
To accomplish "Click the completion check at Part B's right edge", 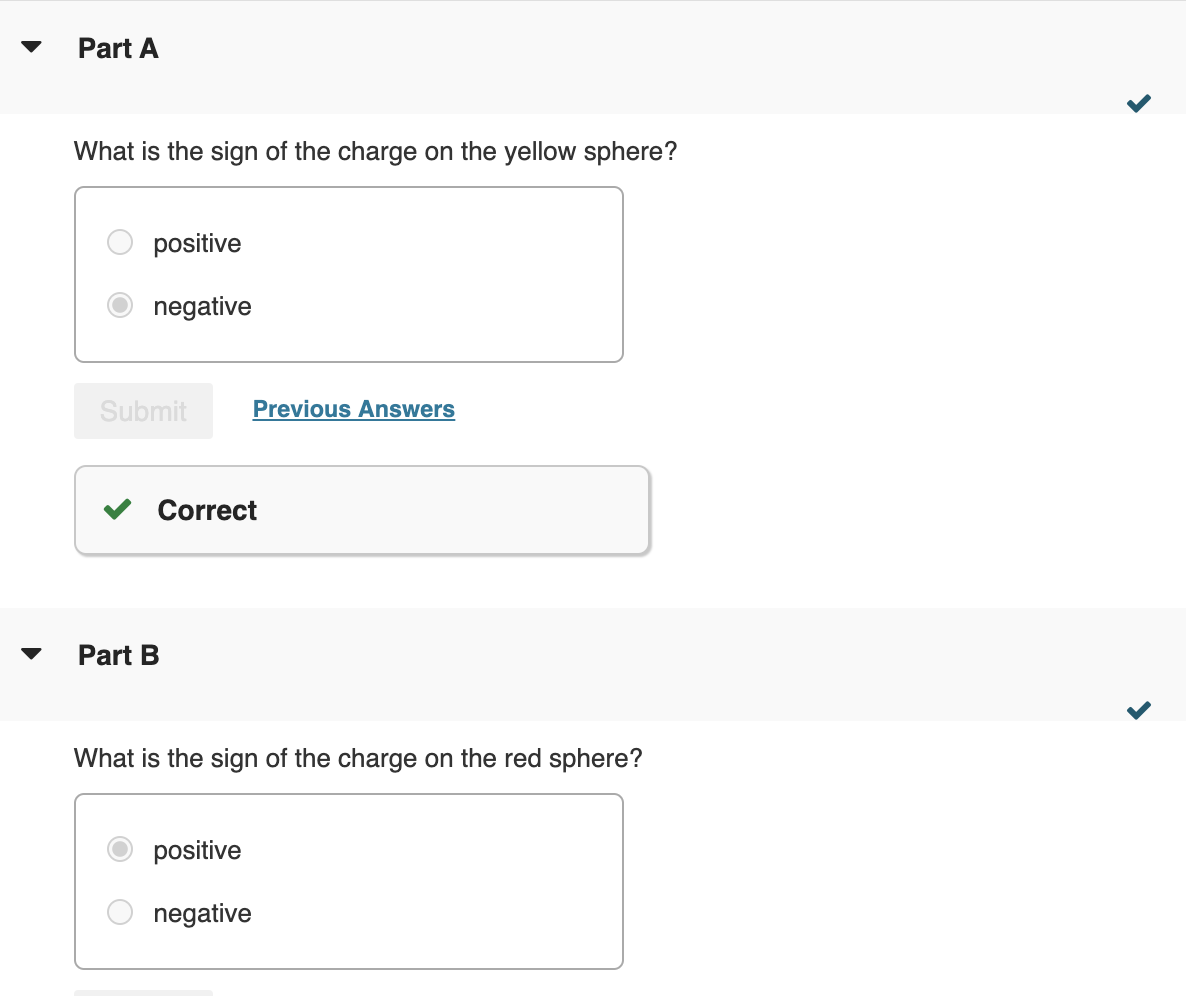I will [1138, 710].
